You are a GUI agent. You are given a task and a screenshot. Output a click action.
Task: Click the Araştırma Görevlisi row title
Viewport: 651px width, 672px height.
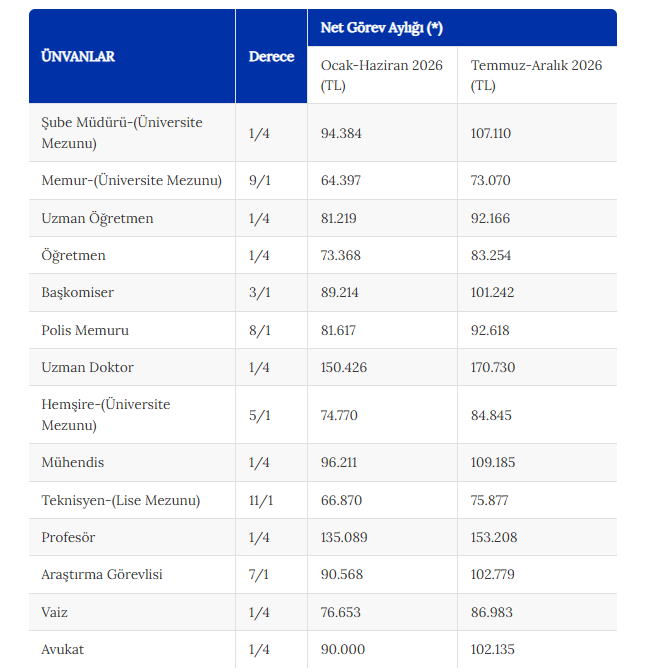point(102,574)
